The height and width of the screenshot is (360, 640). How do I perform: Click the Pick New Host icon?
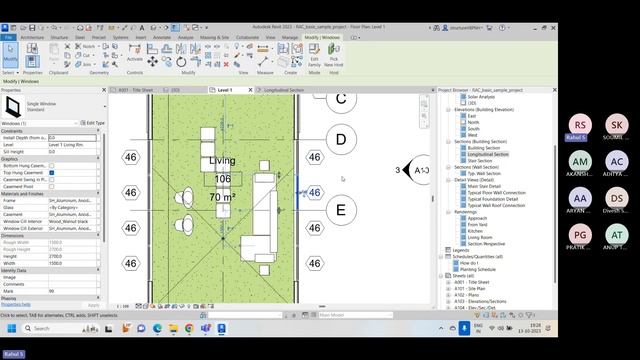point(333,55)
